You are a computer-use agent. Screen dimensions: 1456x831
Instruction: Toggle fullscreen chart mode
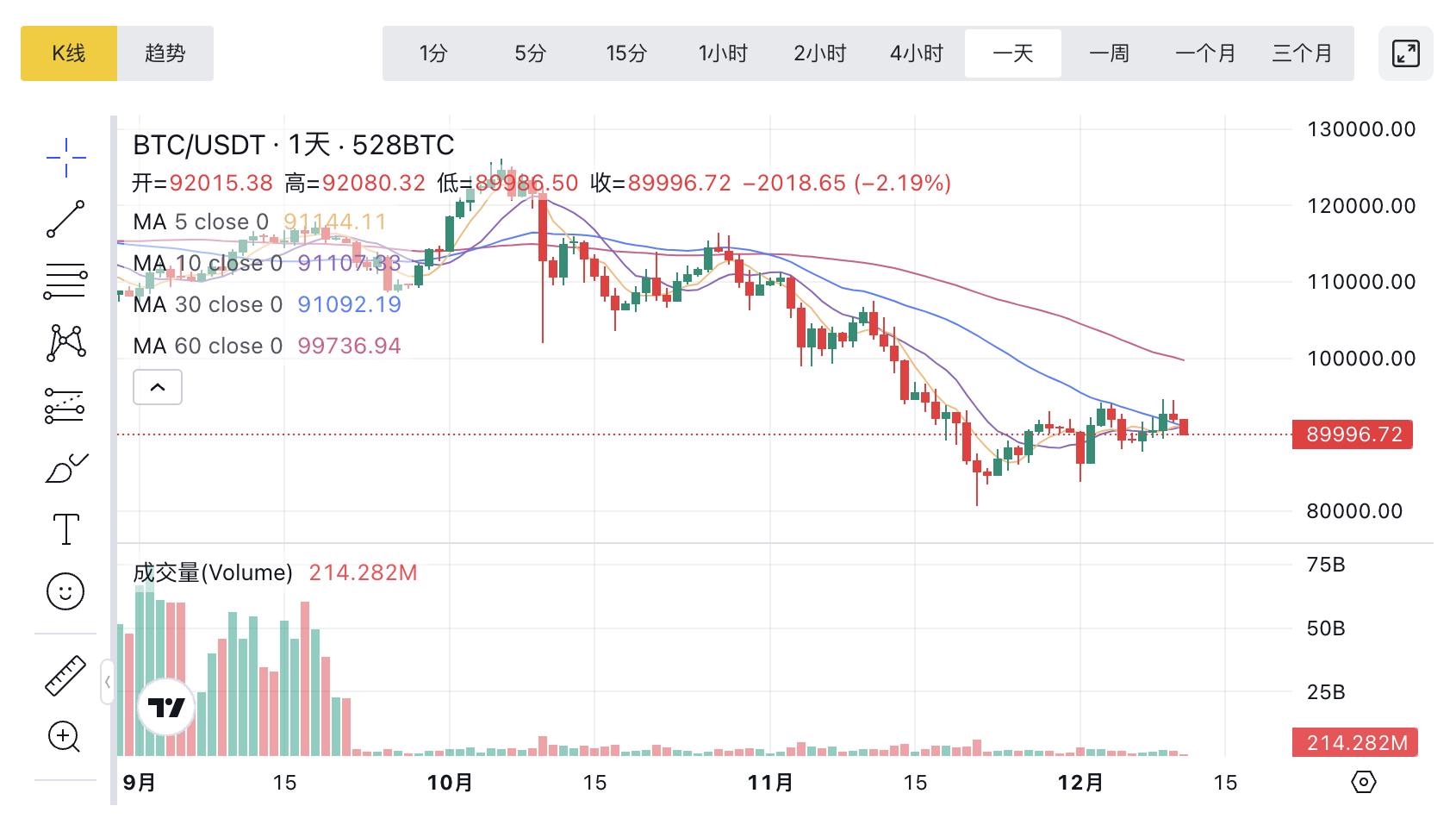pyautogui.click(x=1405, y=53)
